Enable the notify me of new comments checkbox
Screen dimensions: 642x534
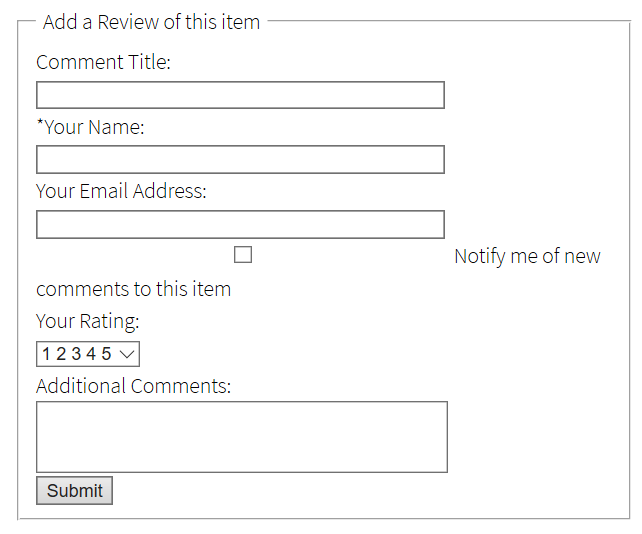click(x=243, y=255)
